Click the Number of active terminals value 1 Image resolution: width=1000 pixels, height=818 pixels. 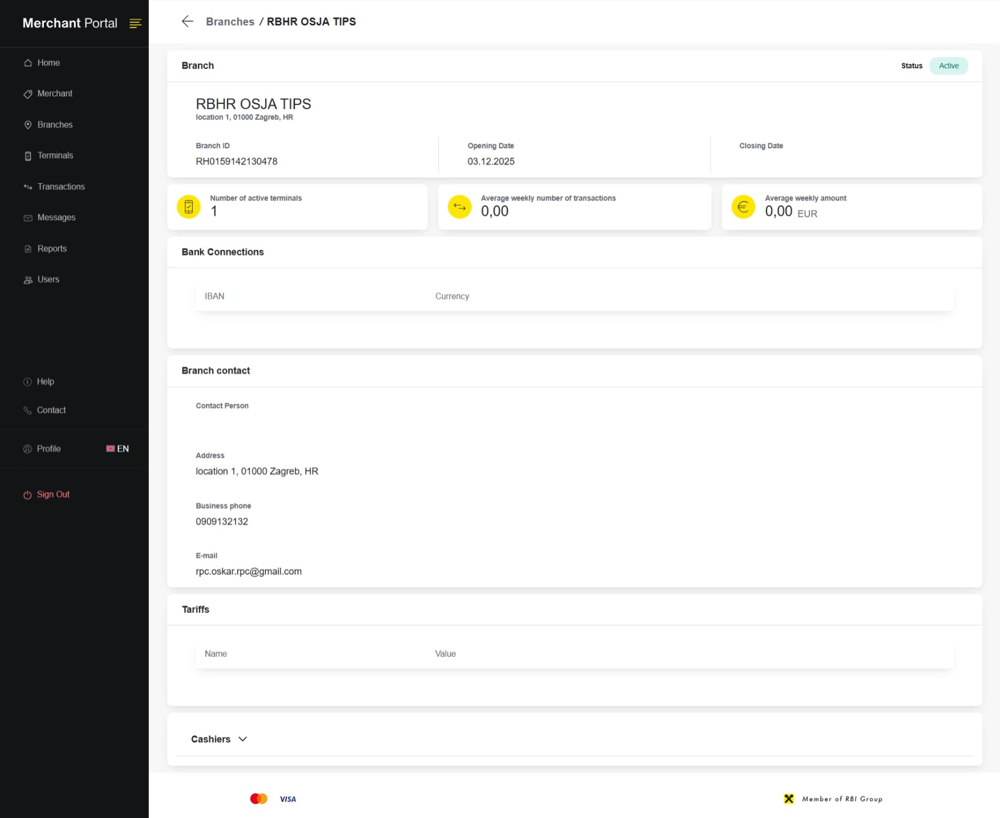click(x=214, y=212)
